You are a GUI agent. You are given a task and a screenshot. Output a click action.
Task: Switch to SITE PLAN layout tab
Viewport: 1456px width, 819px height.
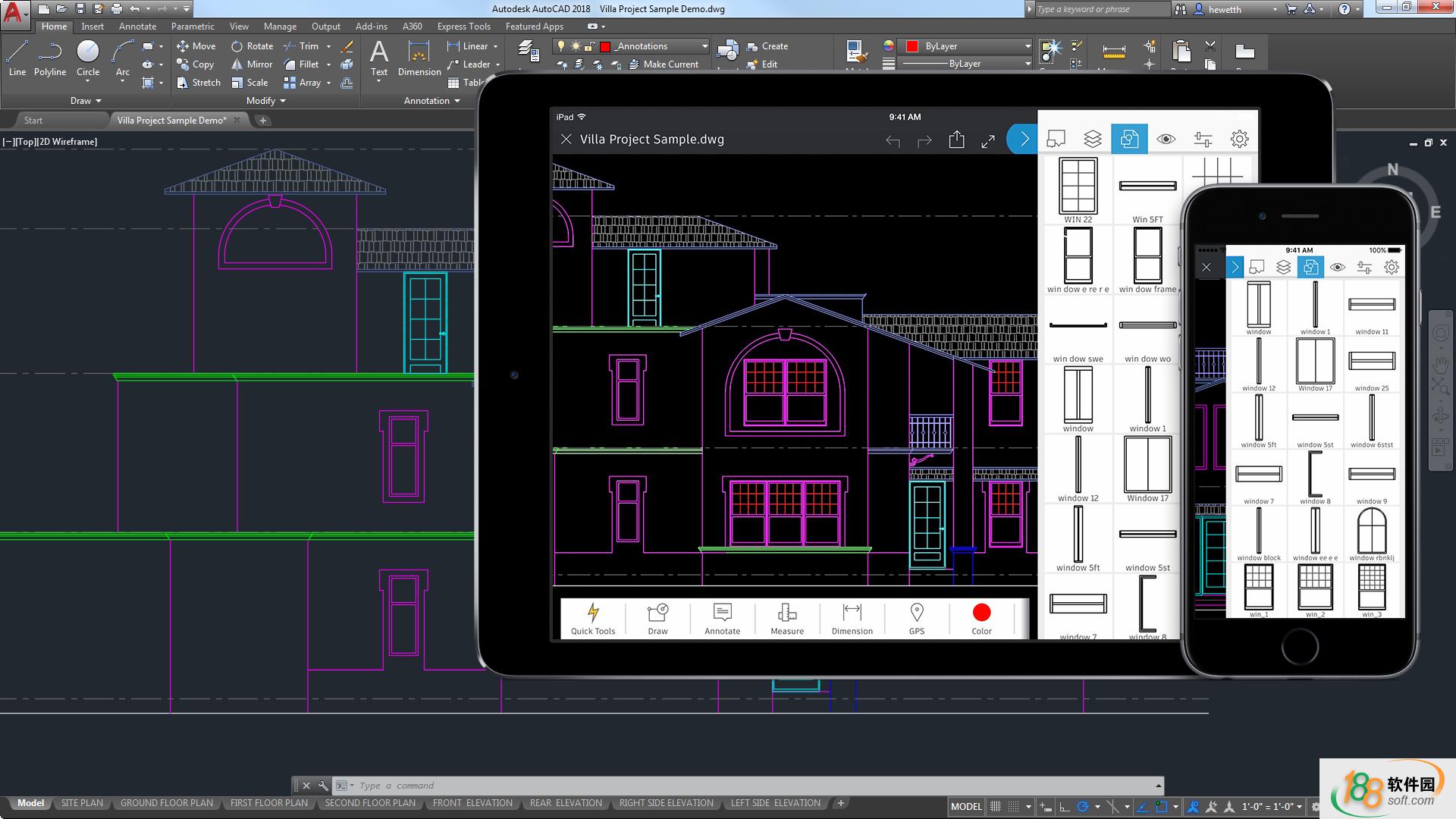coord(82,803)
